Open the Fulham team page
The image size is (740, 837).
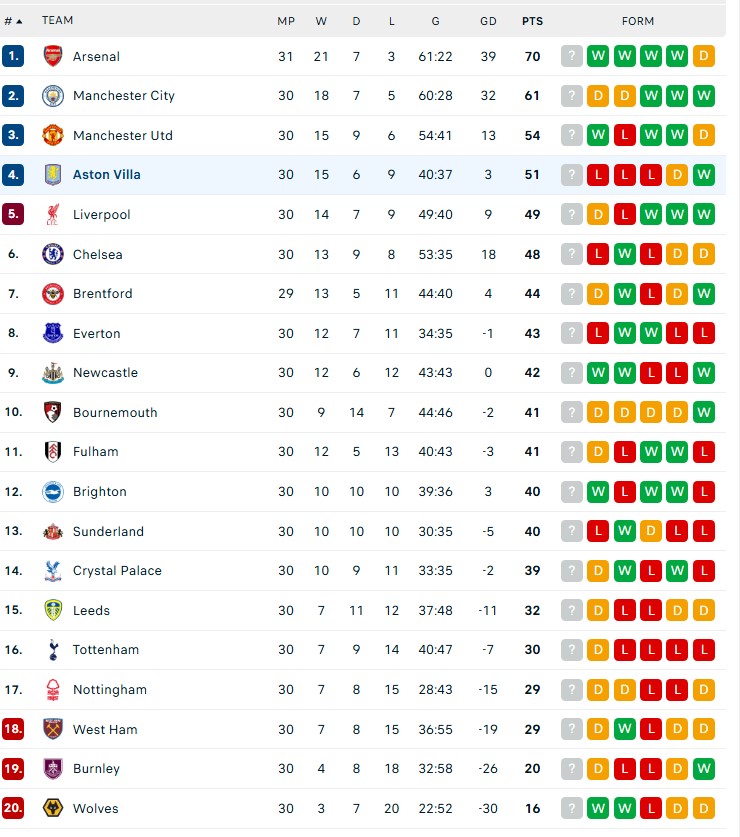click(95, 451)
